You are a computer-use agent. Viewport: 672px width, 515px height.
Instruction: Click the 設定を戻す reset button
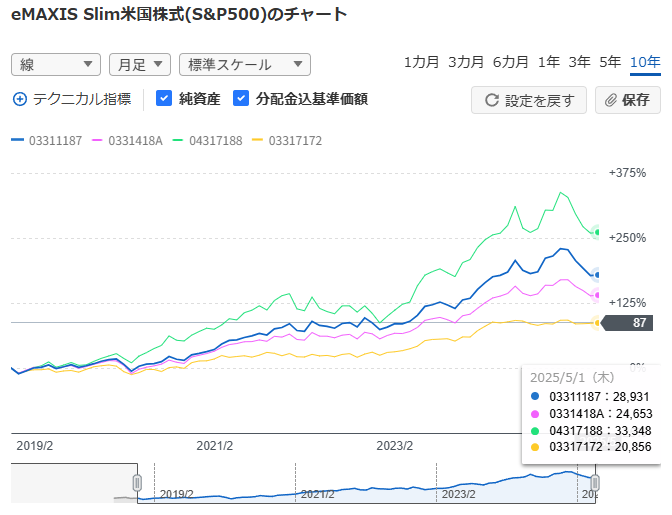click(529, 100)
